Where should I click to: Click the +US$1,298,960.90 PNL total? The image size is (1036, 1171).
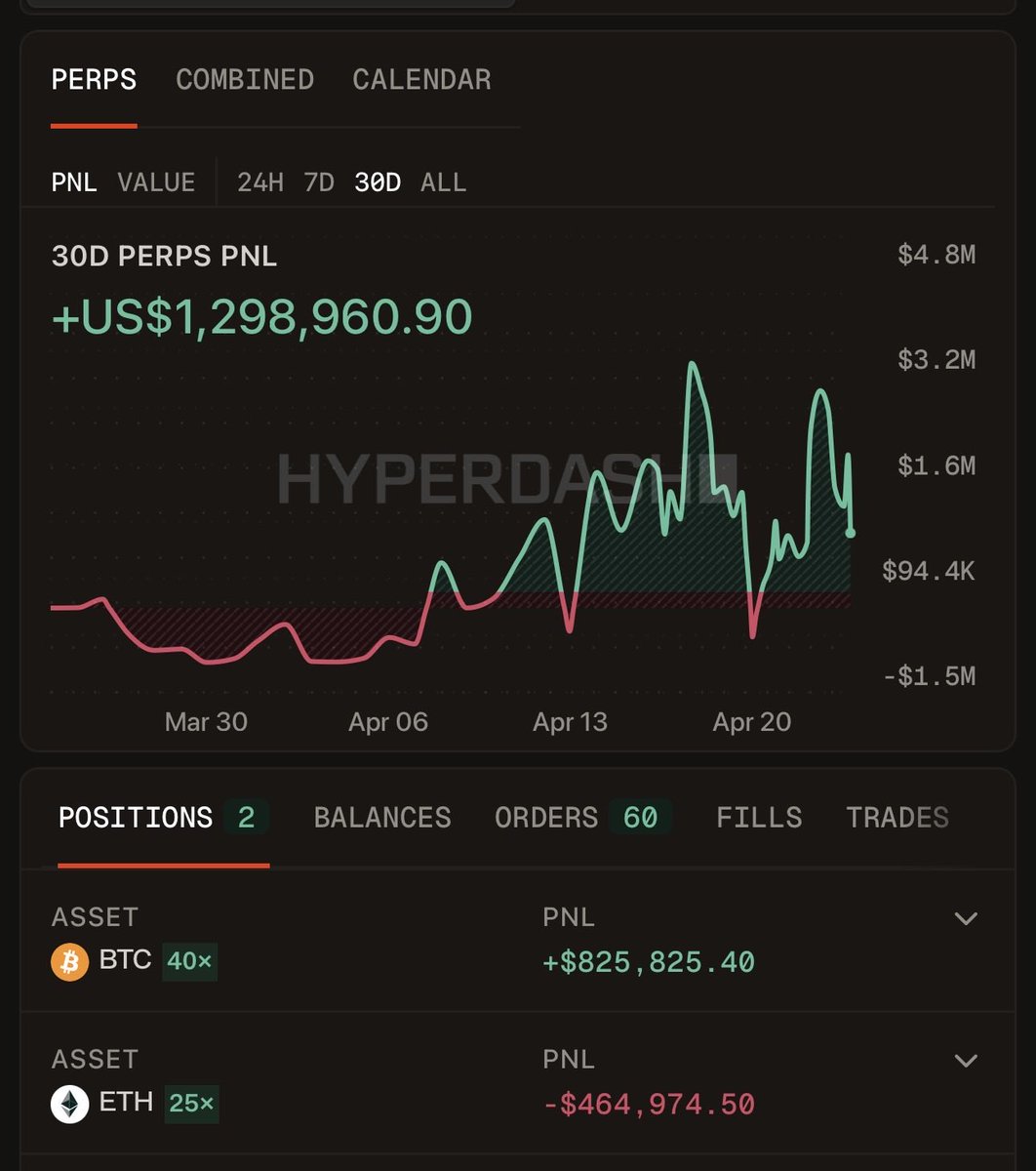point(262,317)
